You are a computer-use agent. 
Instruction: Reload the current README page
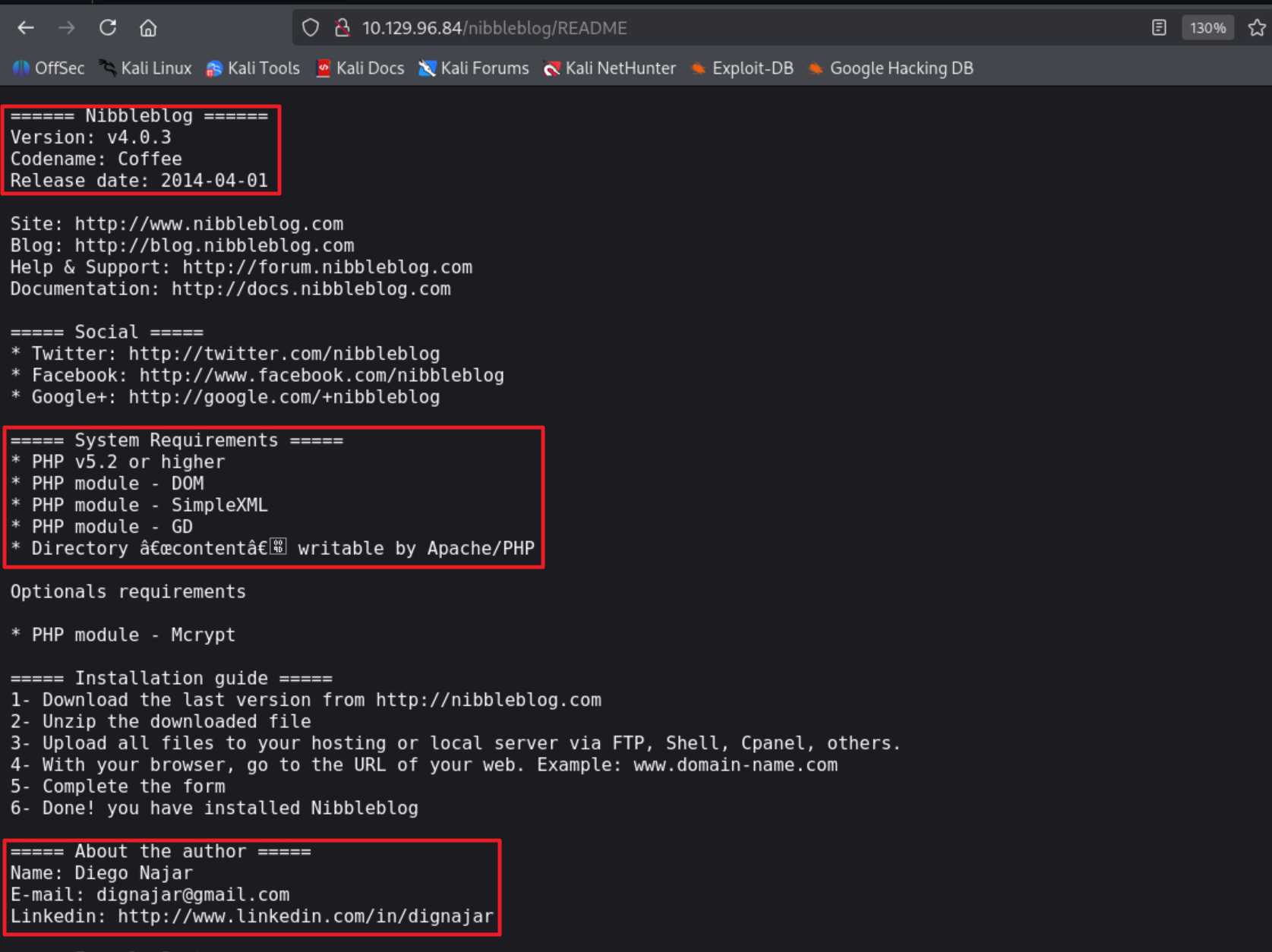pos(108,28)
